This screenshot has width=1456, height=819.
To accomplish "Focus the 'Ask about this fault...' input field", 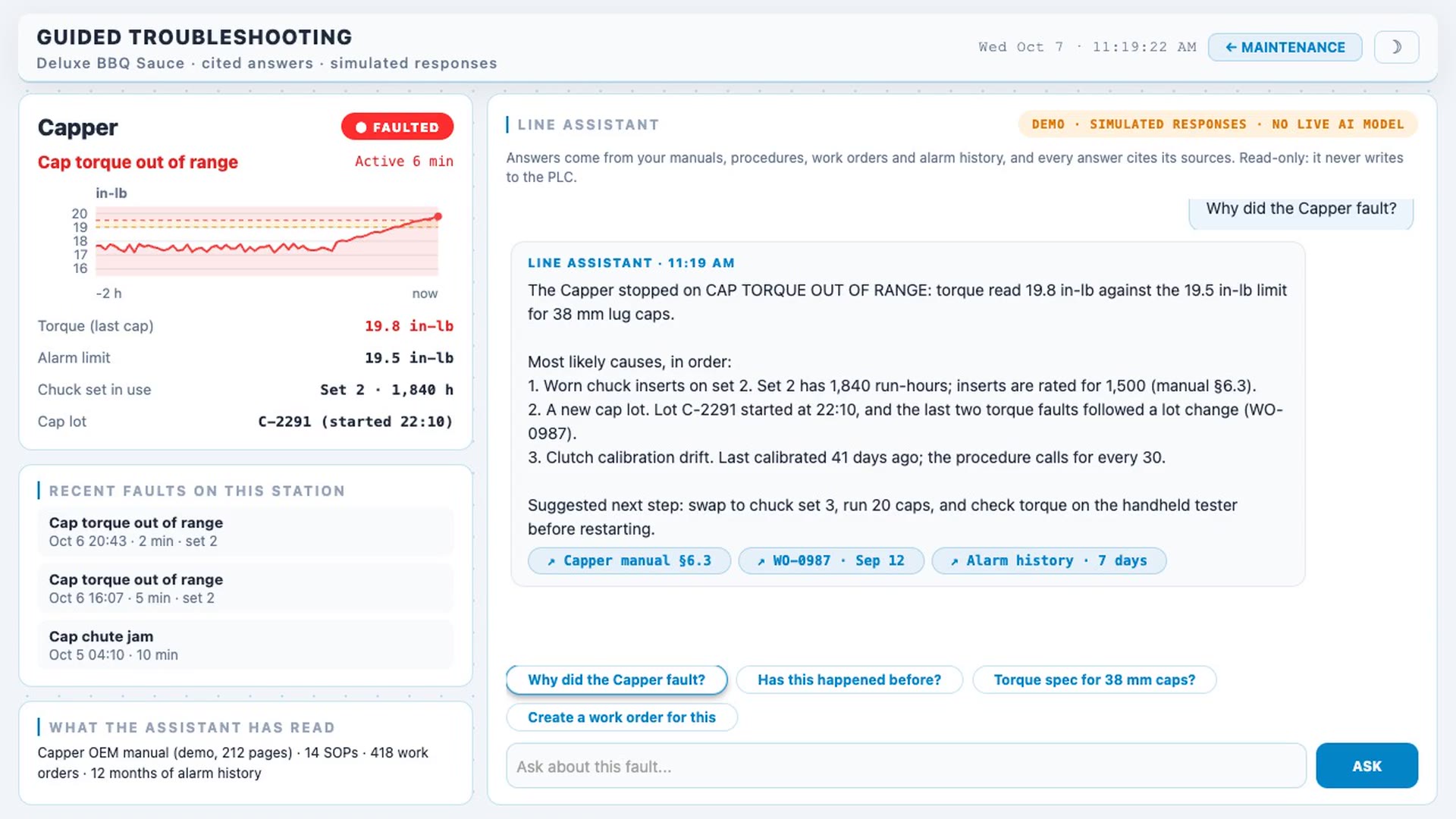I will (x=906, y=766).
